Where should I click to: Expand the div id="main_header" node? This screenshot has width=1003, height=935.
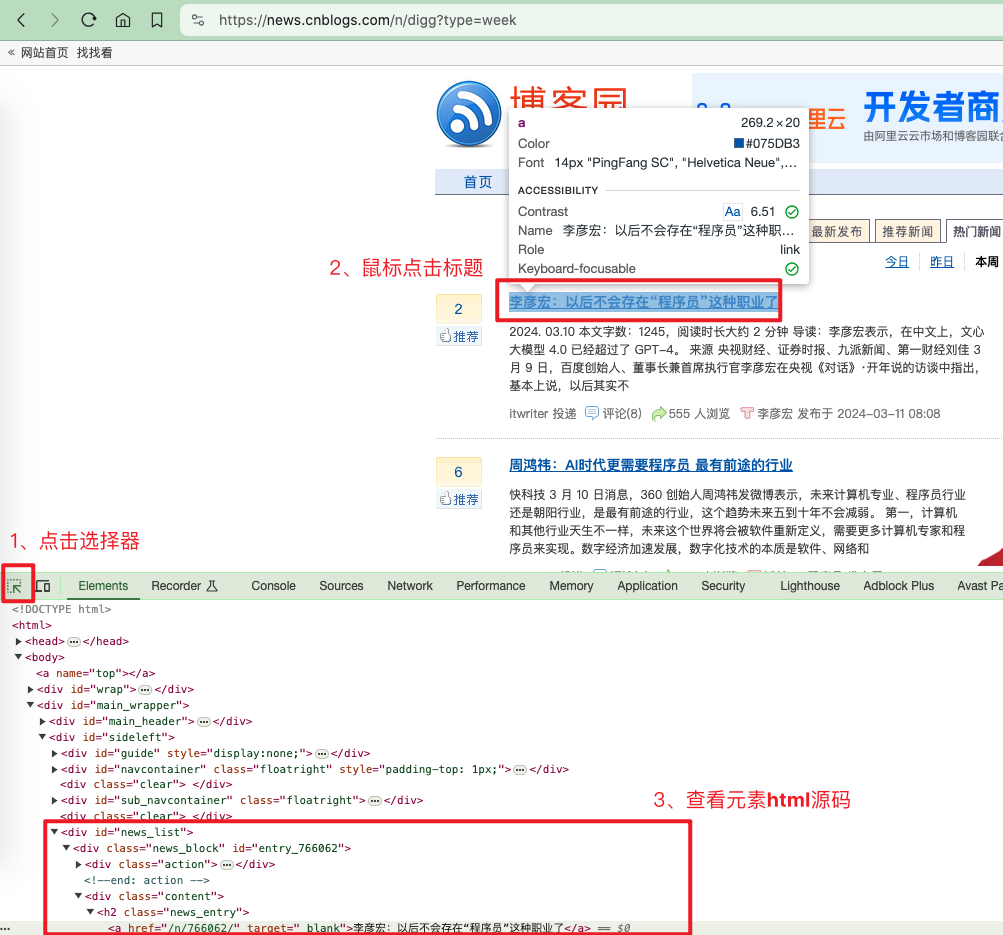(42, 721)
